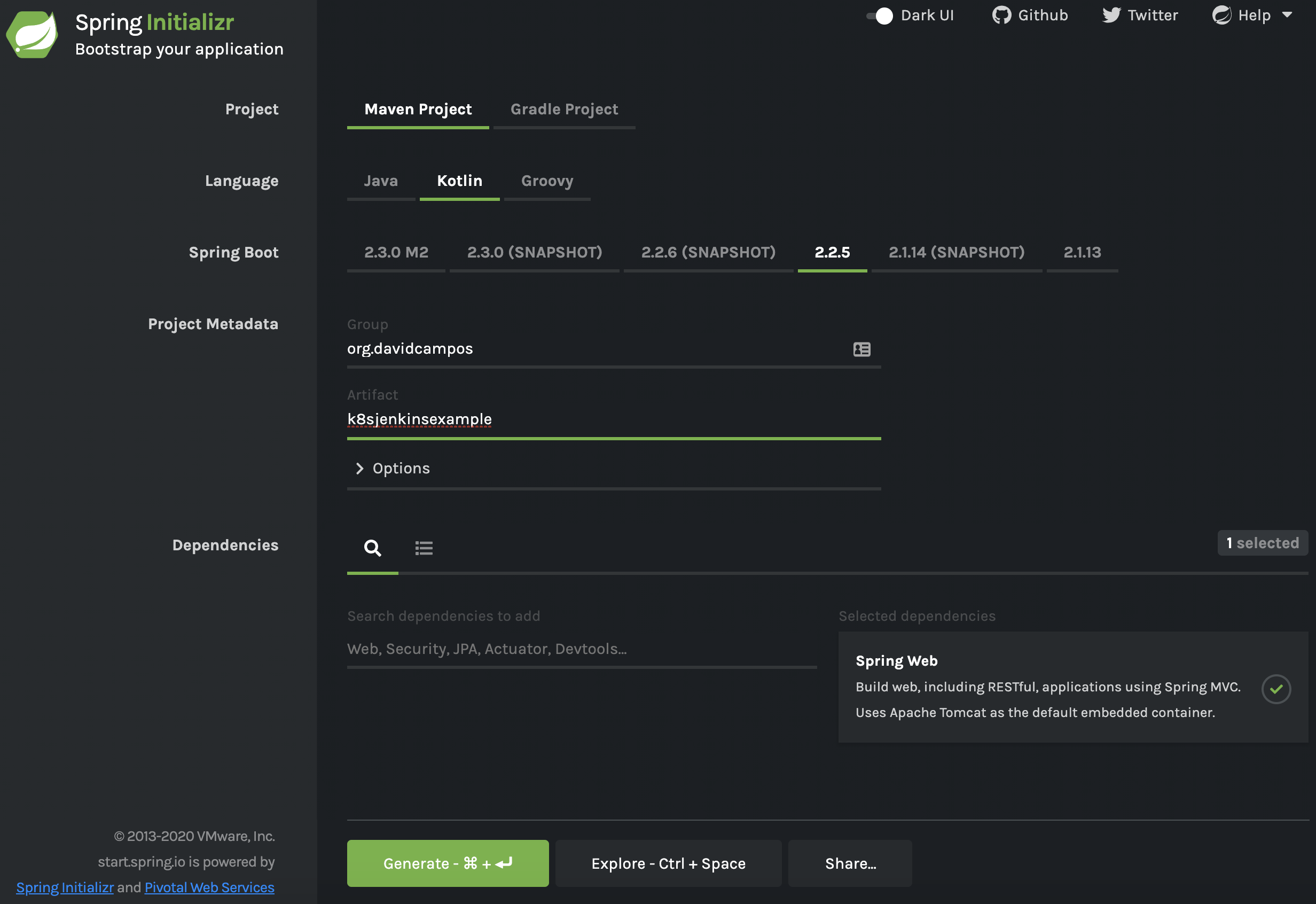Select Java as the language
The width and height of the screenshot is (1316, 904).
point(381,180)
